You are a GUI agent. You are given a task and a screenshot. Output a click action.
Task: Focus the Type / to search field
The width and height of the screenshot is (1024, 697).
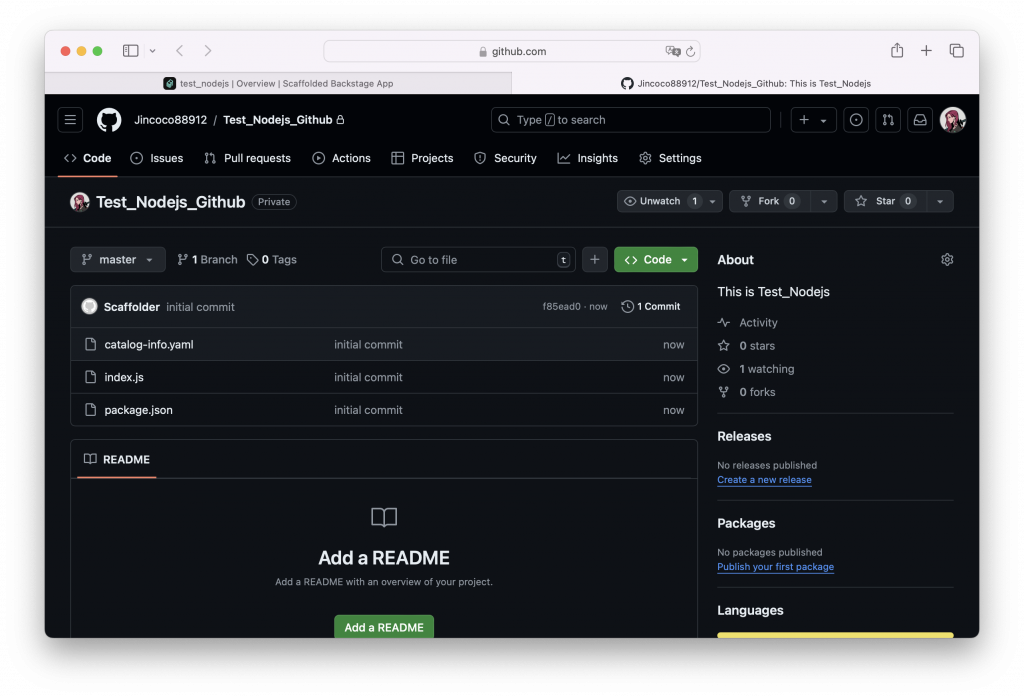coord(631,120)
